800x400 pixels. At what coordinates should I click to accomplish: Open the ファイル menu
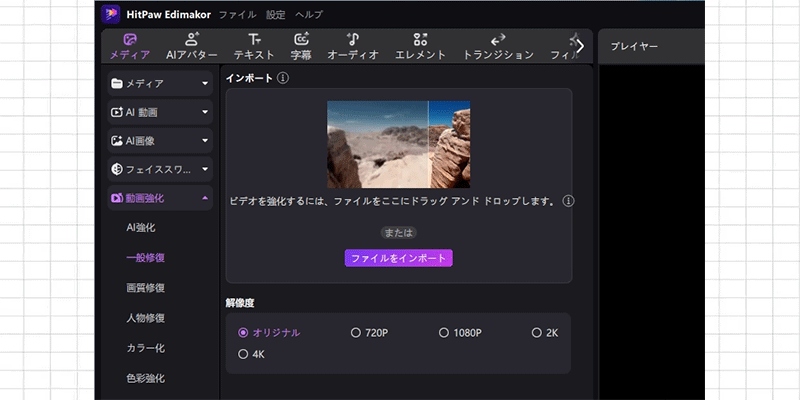(x=237, y=15)
